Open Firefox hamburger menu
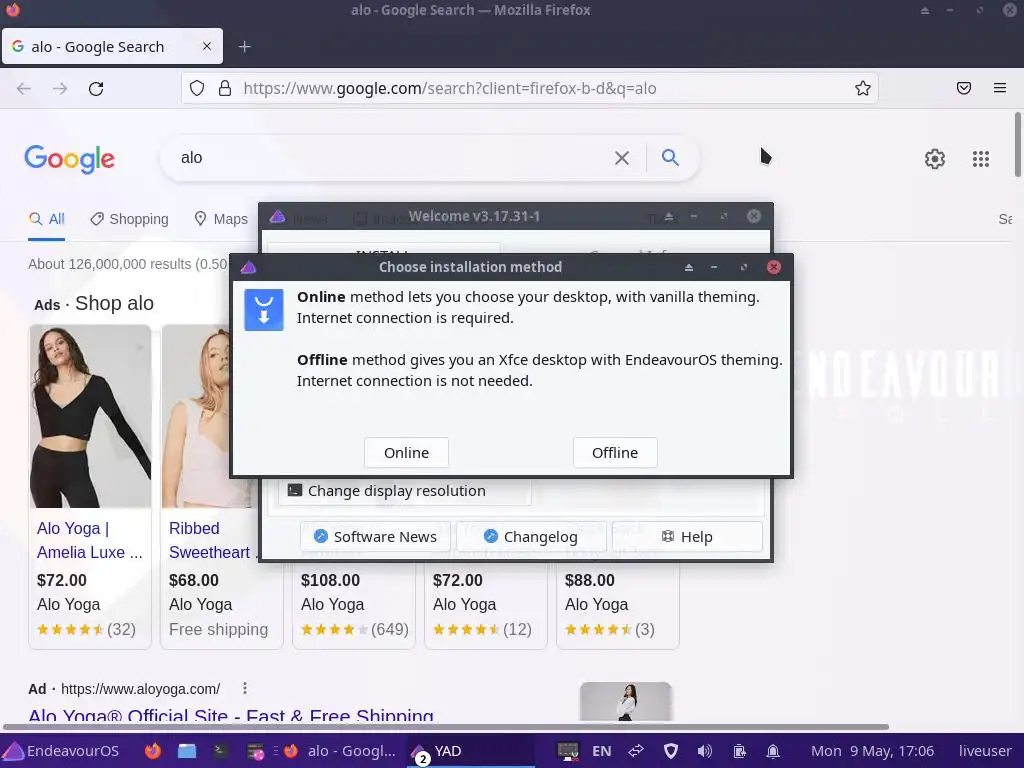 point(1000,88)
